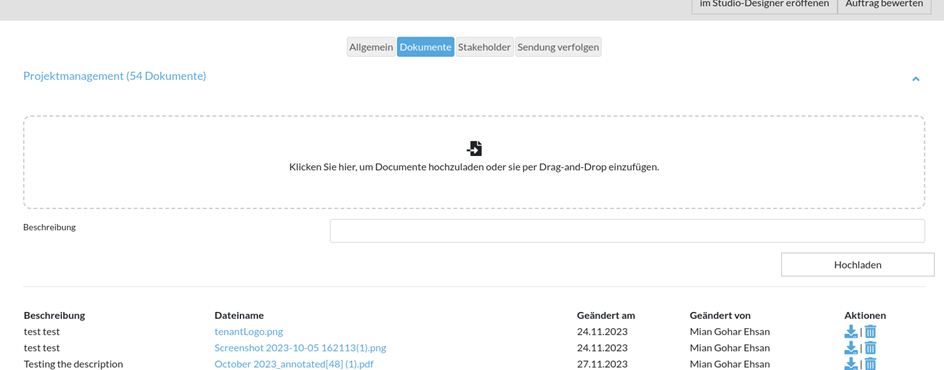Select the Dokumente tab
Screen dimensions: 944x370
coord(426,47)
